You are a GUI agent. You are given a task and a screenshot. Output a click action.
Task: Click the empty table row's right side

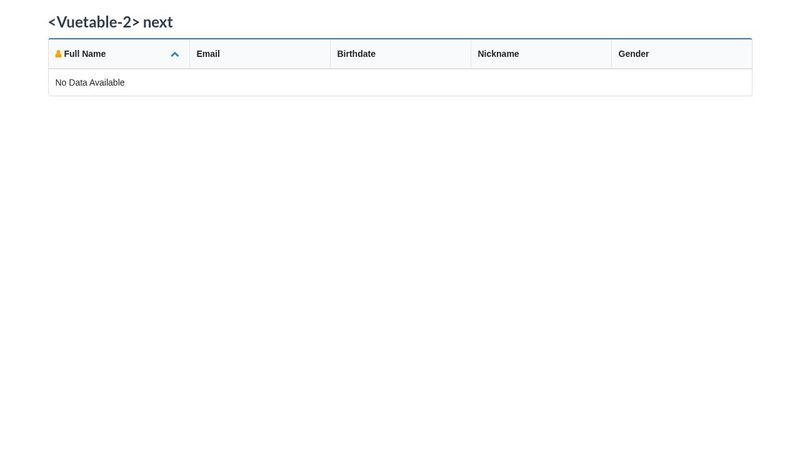click(x=650, y=83)
